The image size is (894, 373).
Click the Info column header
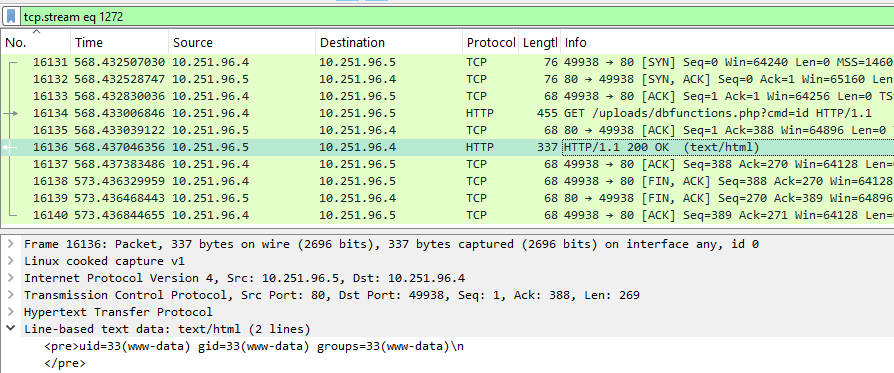tap(727, 42)
